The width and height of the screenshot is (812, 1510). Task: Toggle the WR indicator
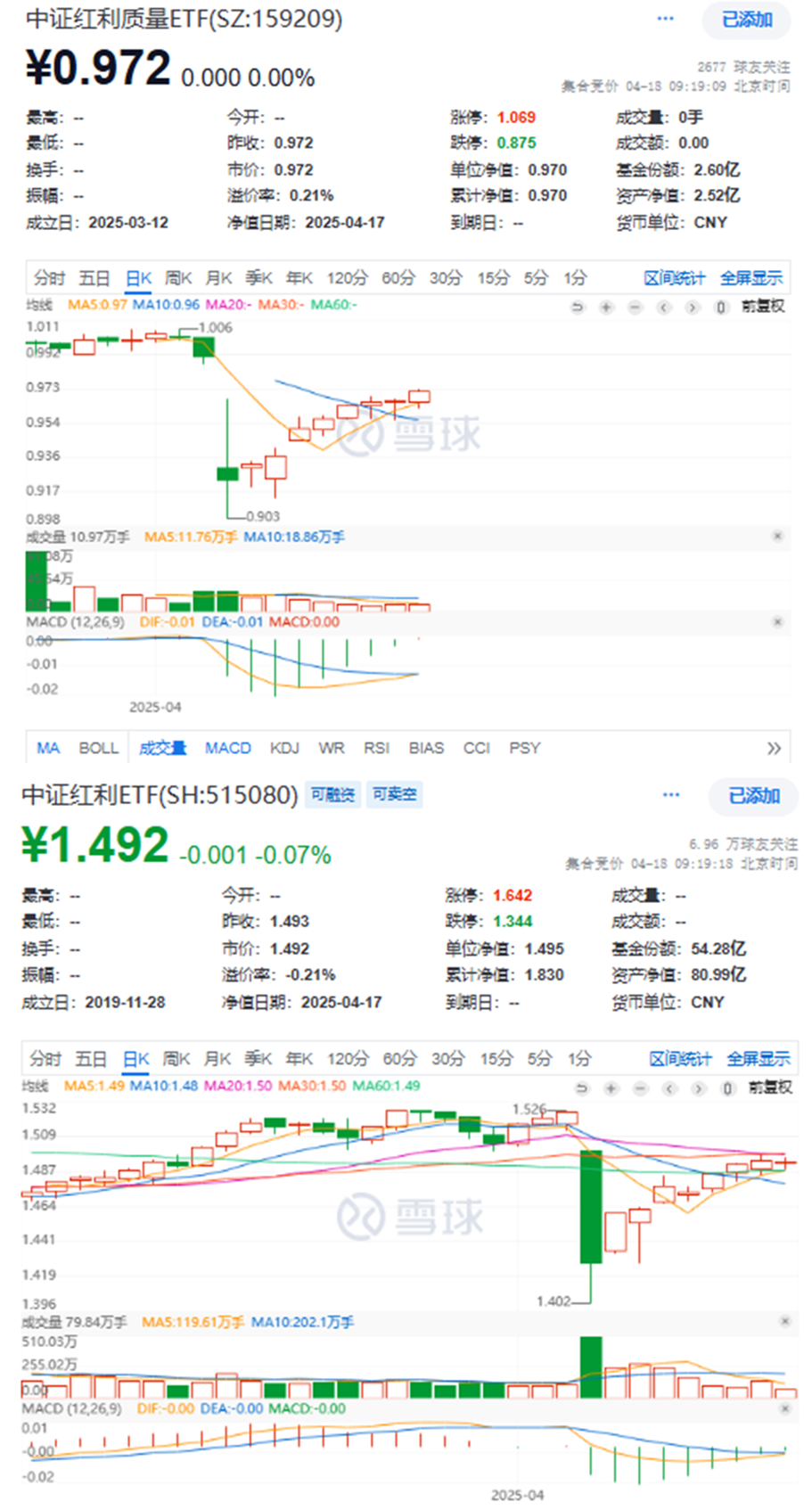332,748
